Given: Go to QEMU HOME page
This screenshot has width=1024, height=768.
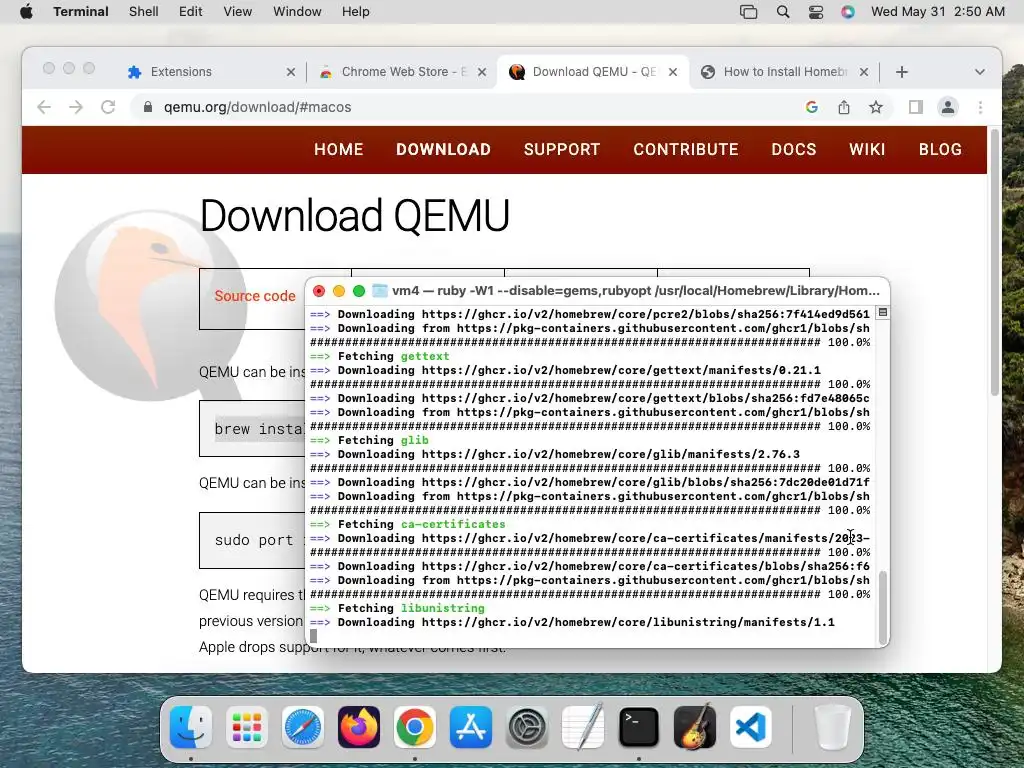Looking at the screenshot, I should coord(338,150).
